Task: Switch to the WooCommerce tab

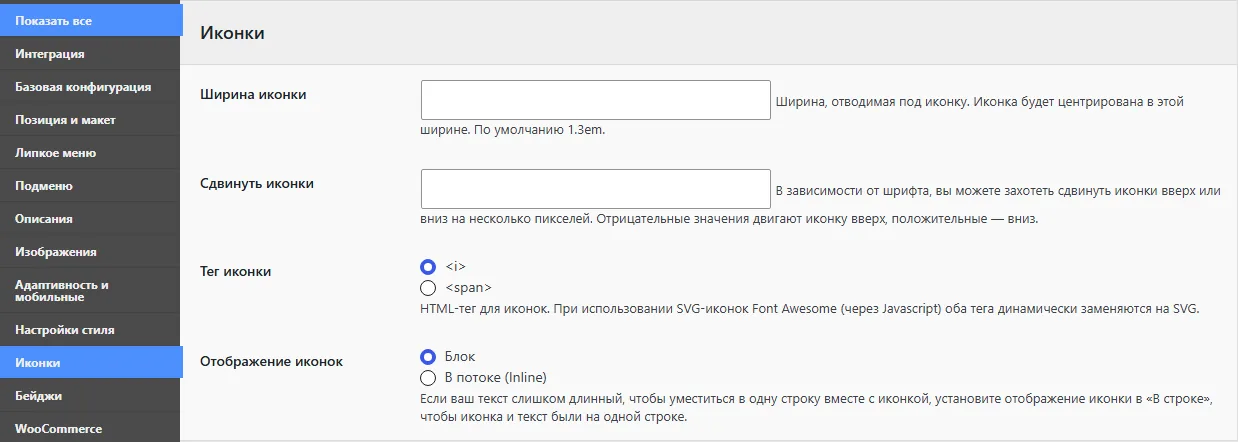Action: [90, 428]
